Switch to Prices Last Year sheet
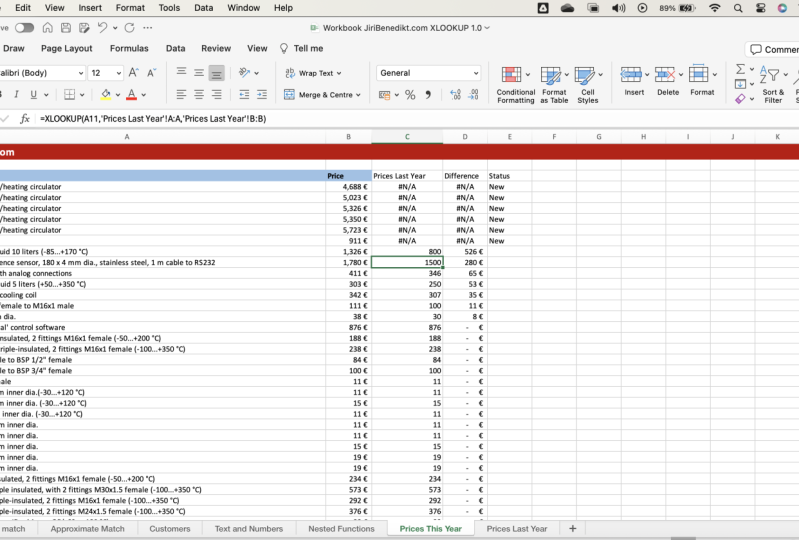This screenshot has height=540, width=799. [x=517, y=529]
